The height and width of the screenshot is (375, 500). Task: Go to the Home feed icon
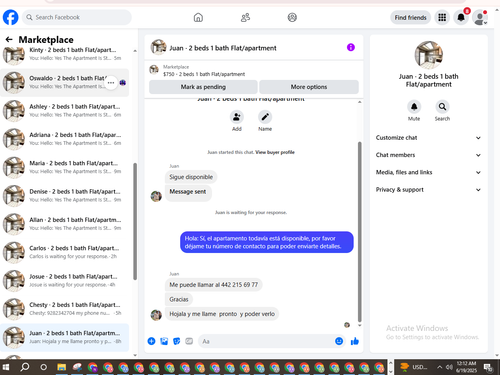(x=198, y=17)
